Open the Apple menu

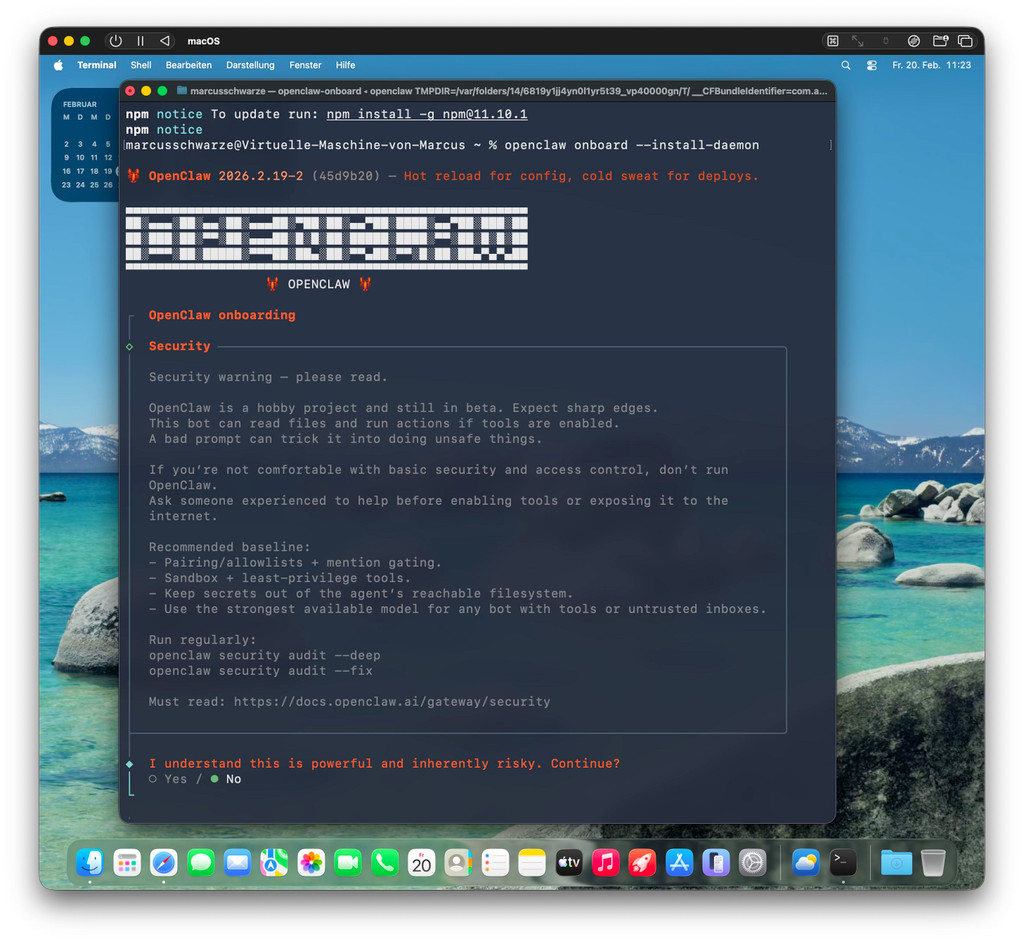[58, 65]
